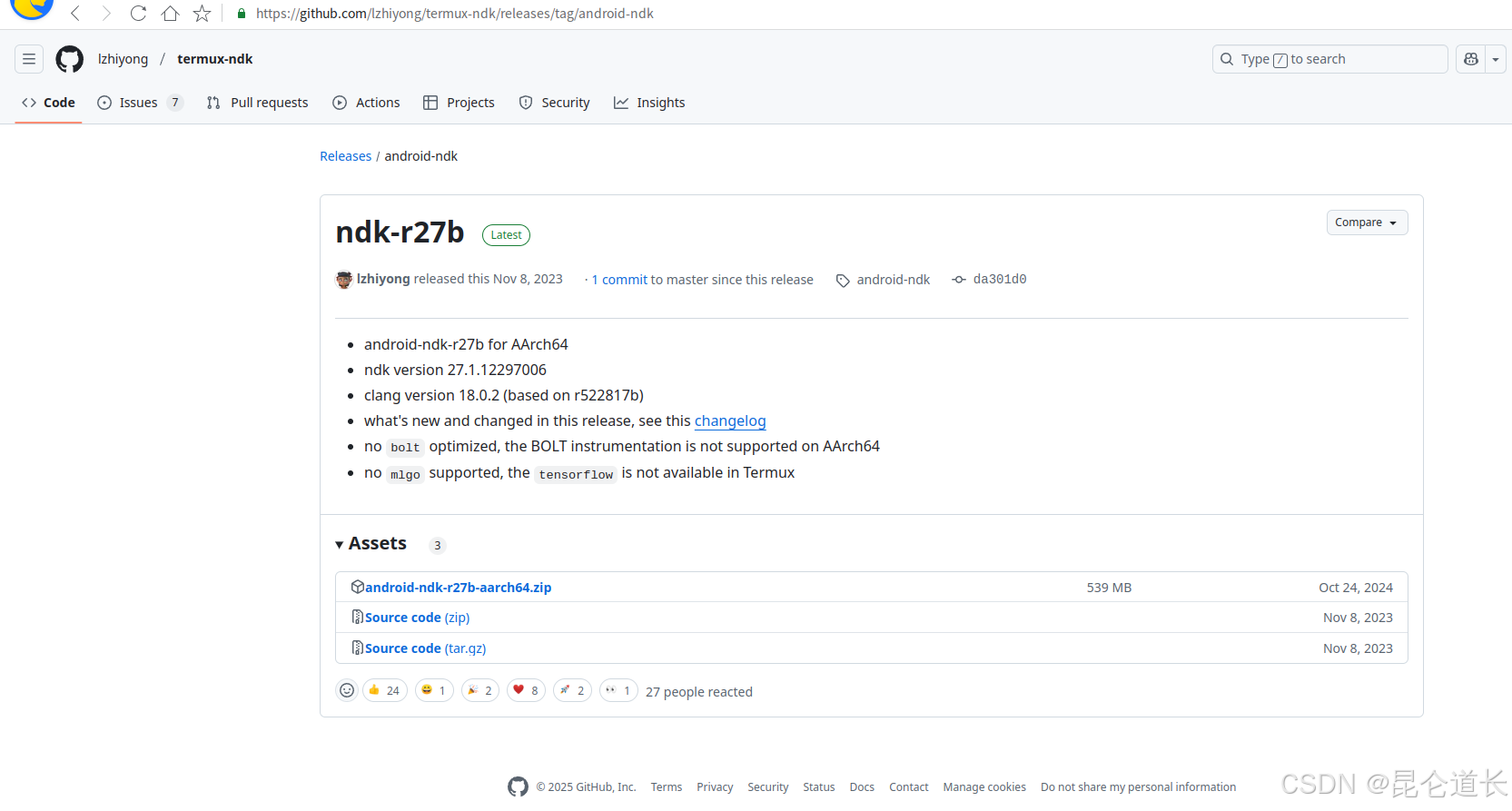
Task: Open the Insights tab
Action: click(x=649, y=103)
